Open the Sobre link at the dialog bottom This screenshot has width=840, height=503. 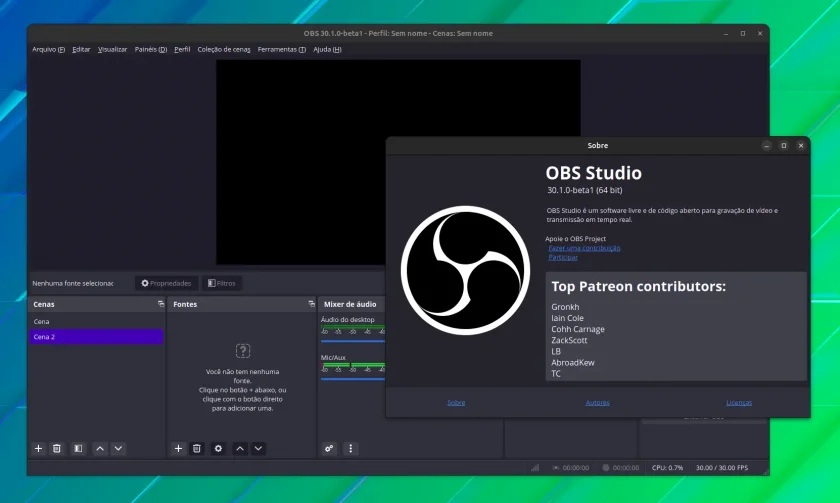point(456,402)
